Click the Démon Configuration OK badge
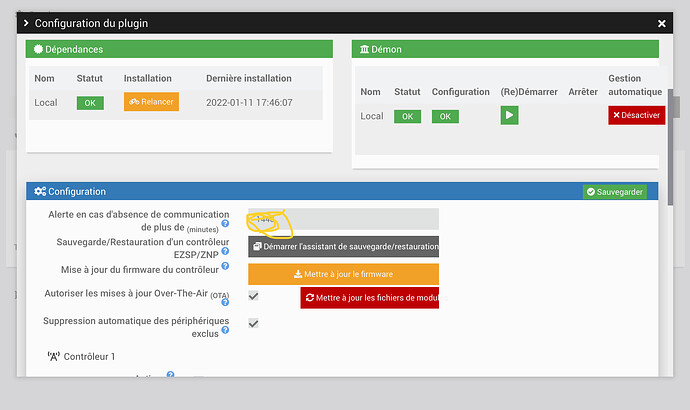 [445, 117]
